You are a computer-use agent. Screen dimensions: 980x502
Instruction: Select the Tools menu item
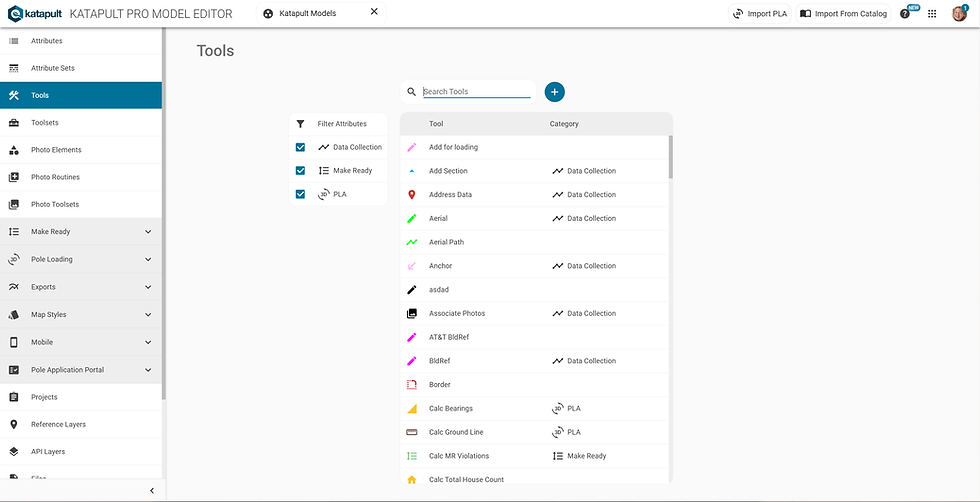[x=81, y=96]
